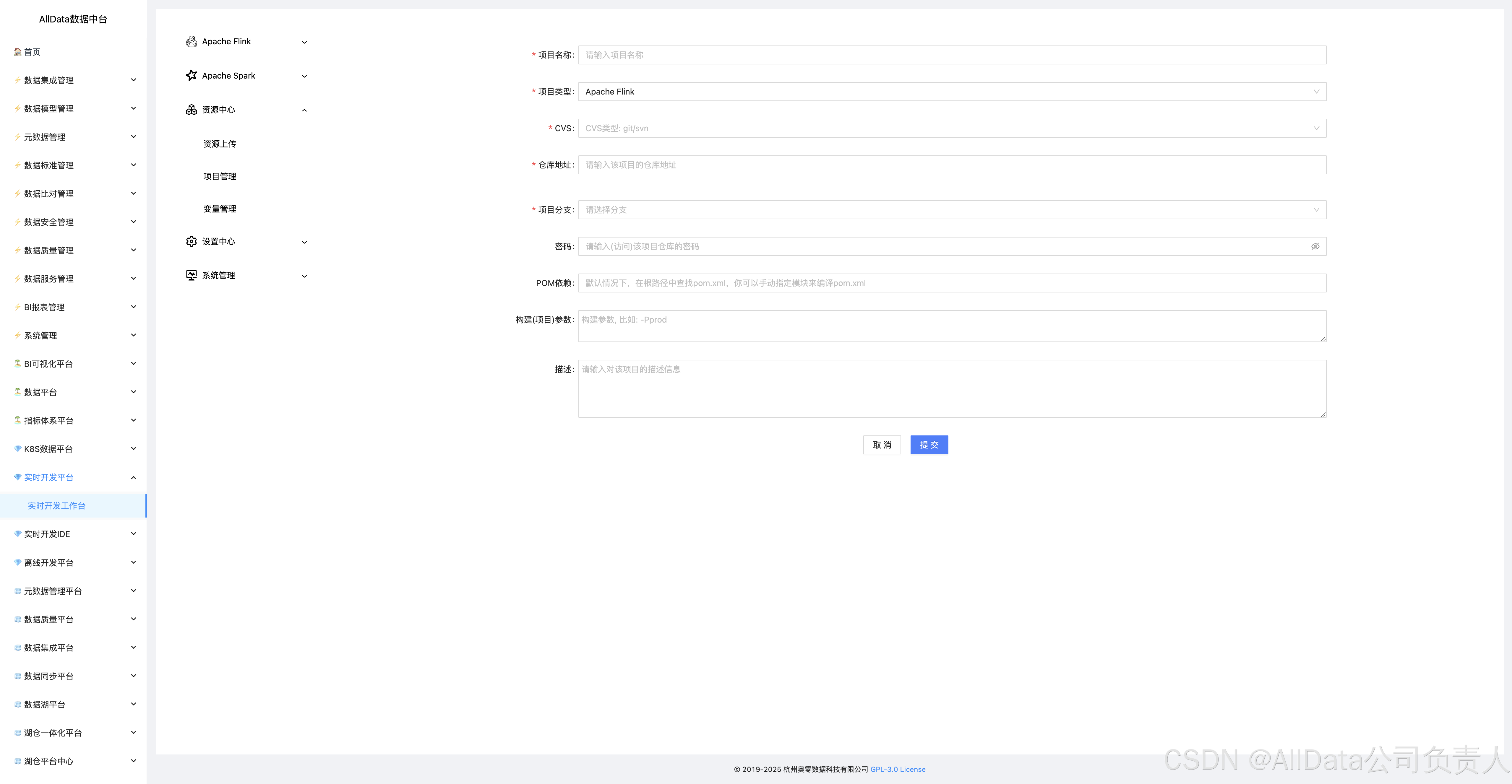Click the icon beside 指标体系平台
The height and width of the screenshot is (784, 1512).
[x=18, y=420]
